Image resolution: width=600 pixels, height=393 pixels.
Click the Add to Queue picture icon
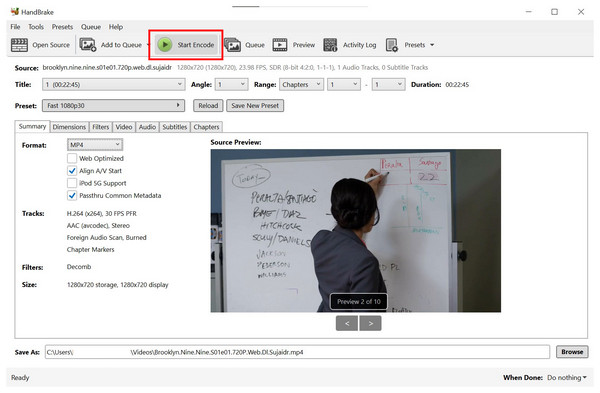pos(88,45)
